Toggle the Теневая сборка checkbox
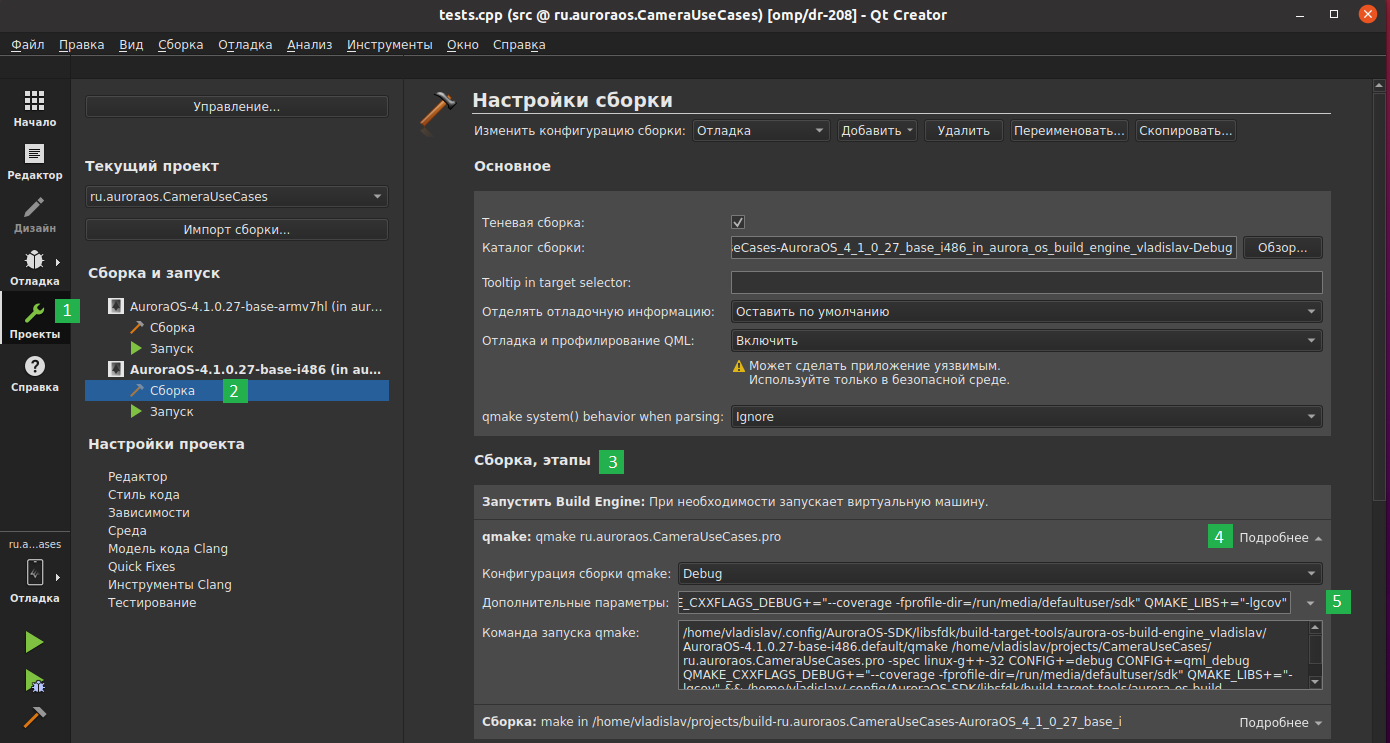Viewport: 1390px width, 743px height. coord(738,222)
